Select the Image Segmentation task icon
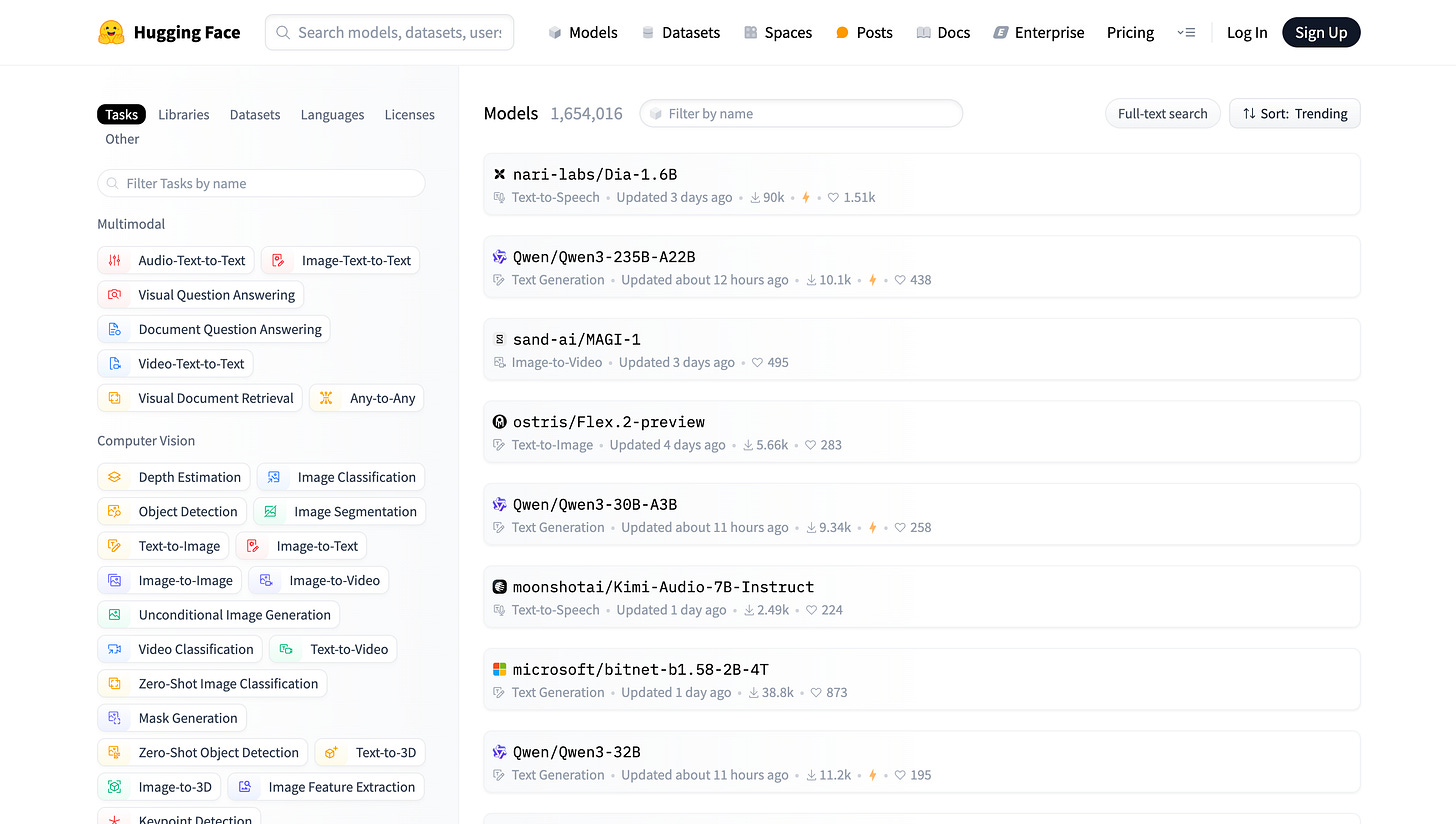Image resolution: width=1456 pixels, height=824 pixels. tap(270, 511)
